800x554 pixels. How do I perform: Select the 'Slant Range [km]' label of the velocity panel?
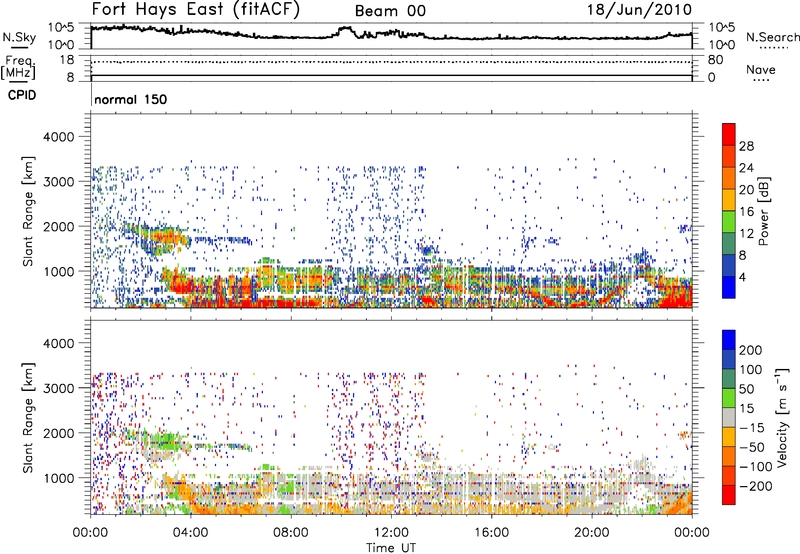point(28,417)
